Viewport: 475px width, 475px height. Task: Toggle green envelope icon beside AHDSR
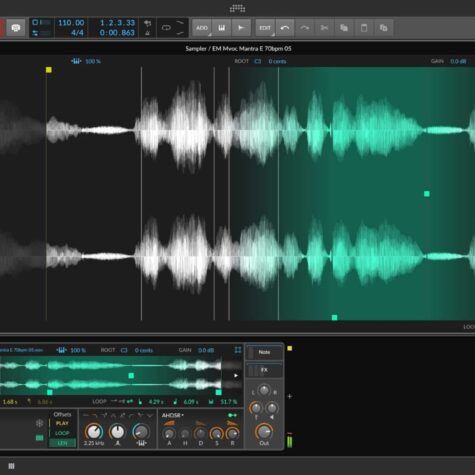[232, 415]
